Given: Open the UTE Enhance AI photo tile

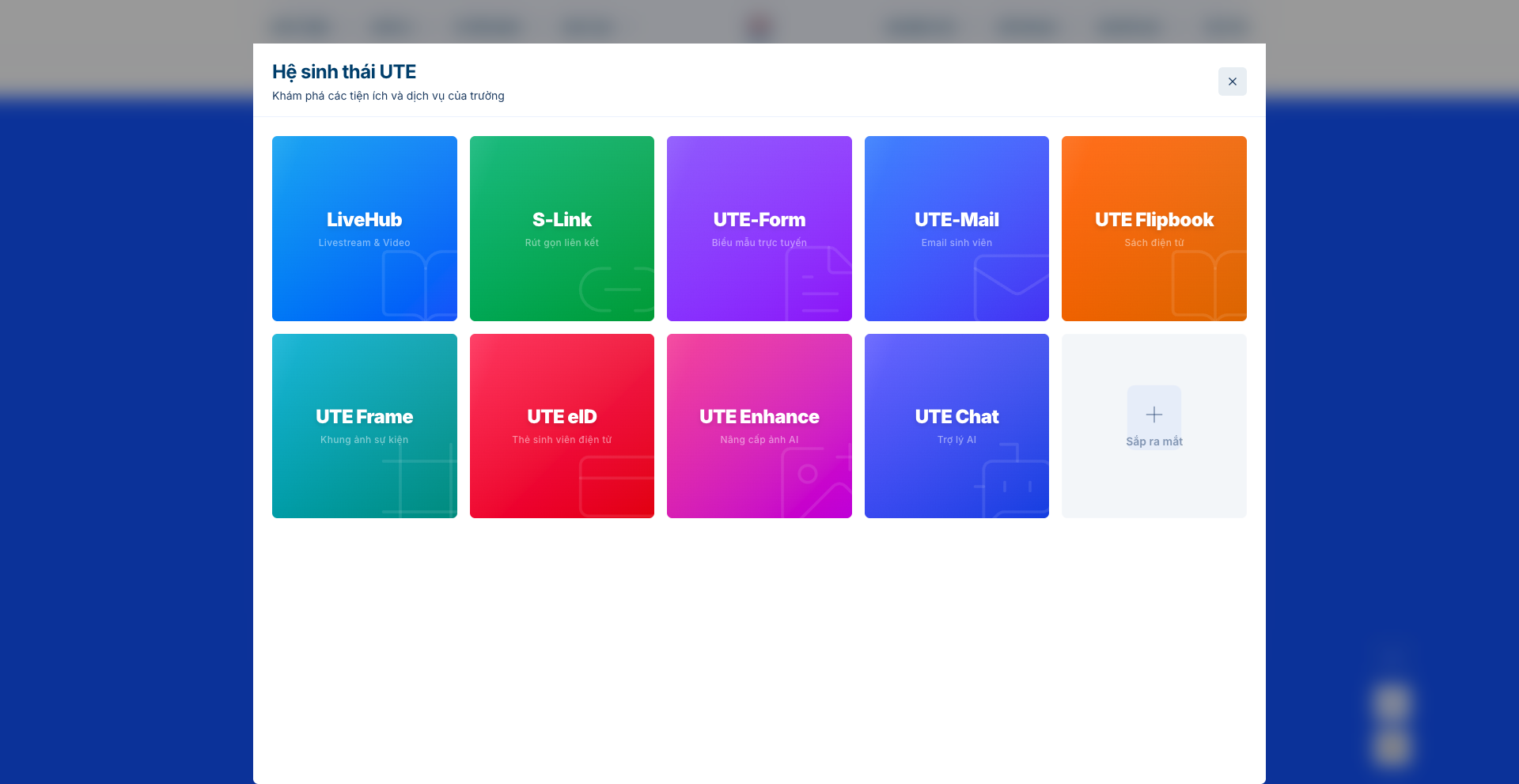Looking at the screenshot, I should click(x=759, y=426).
